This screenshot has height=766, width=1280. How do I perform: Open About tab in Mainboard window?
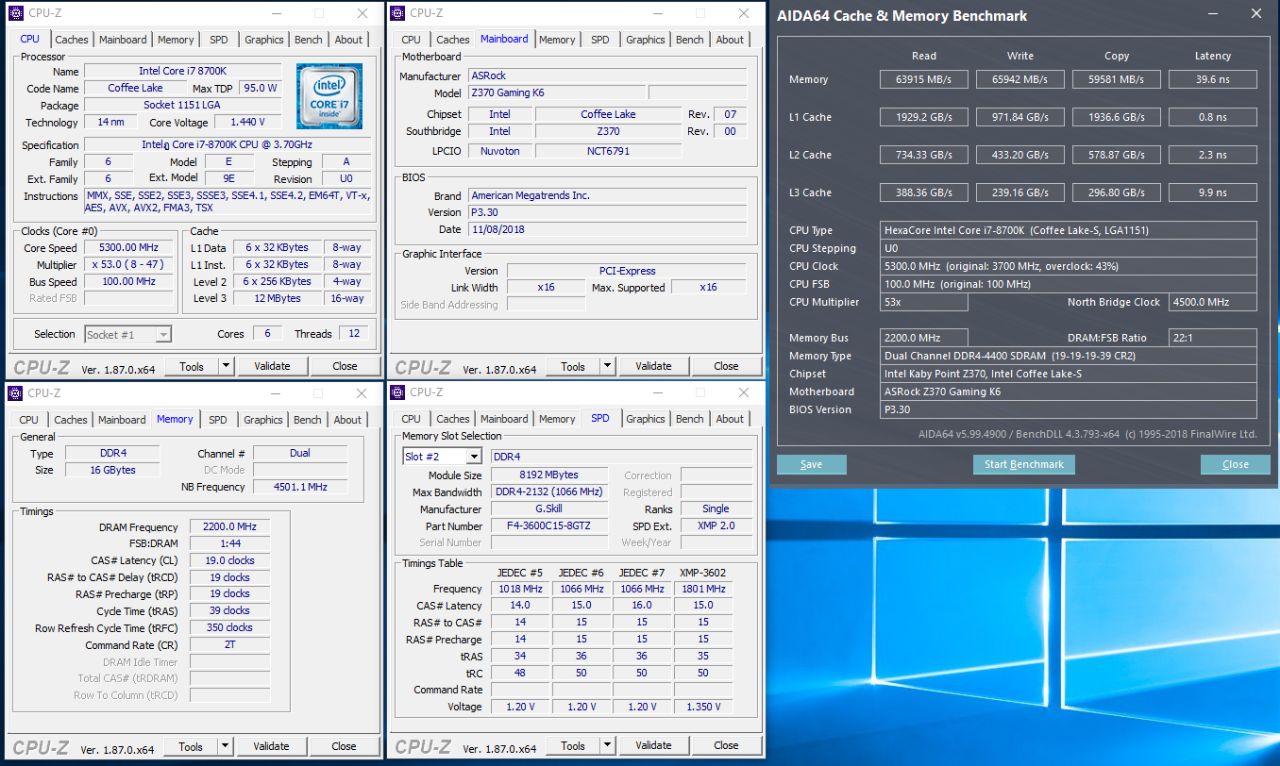pyautogui.click(x=730, y=39)
